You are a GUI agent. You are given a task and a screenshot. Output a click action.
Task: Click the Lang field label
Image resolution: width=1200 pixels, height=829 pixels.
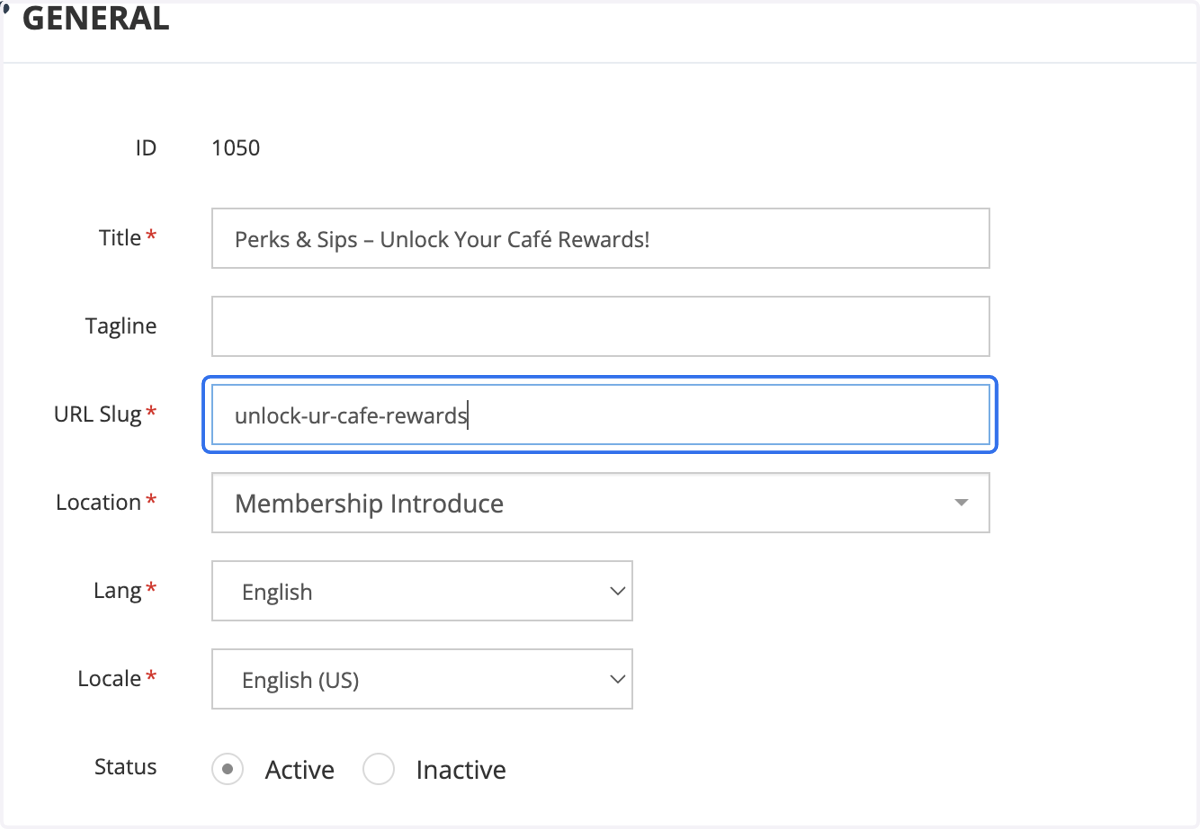pos(117,591)
